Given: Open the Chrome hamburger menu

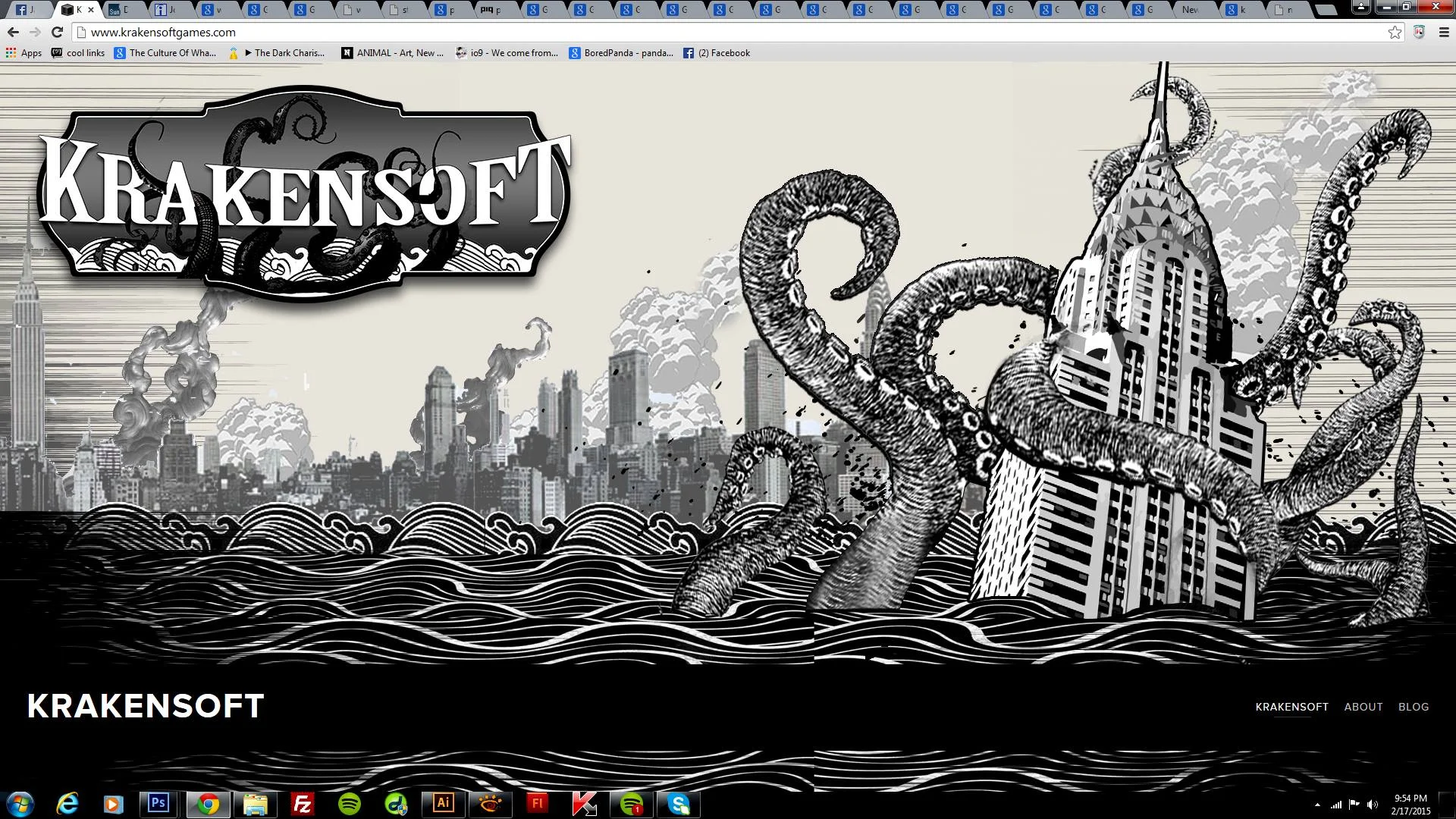Looking at the screenshot, I should click(1444, 32).
